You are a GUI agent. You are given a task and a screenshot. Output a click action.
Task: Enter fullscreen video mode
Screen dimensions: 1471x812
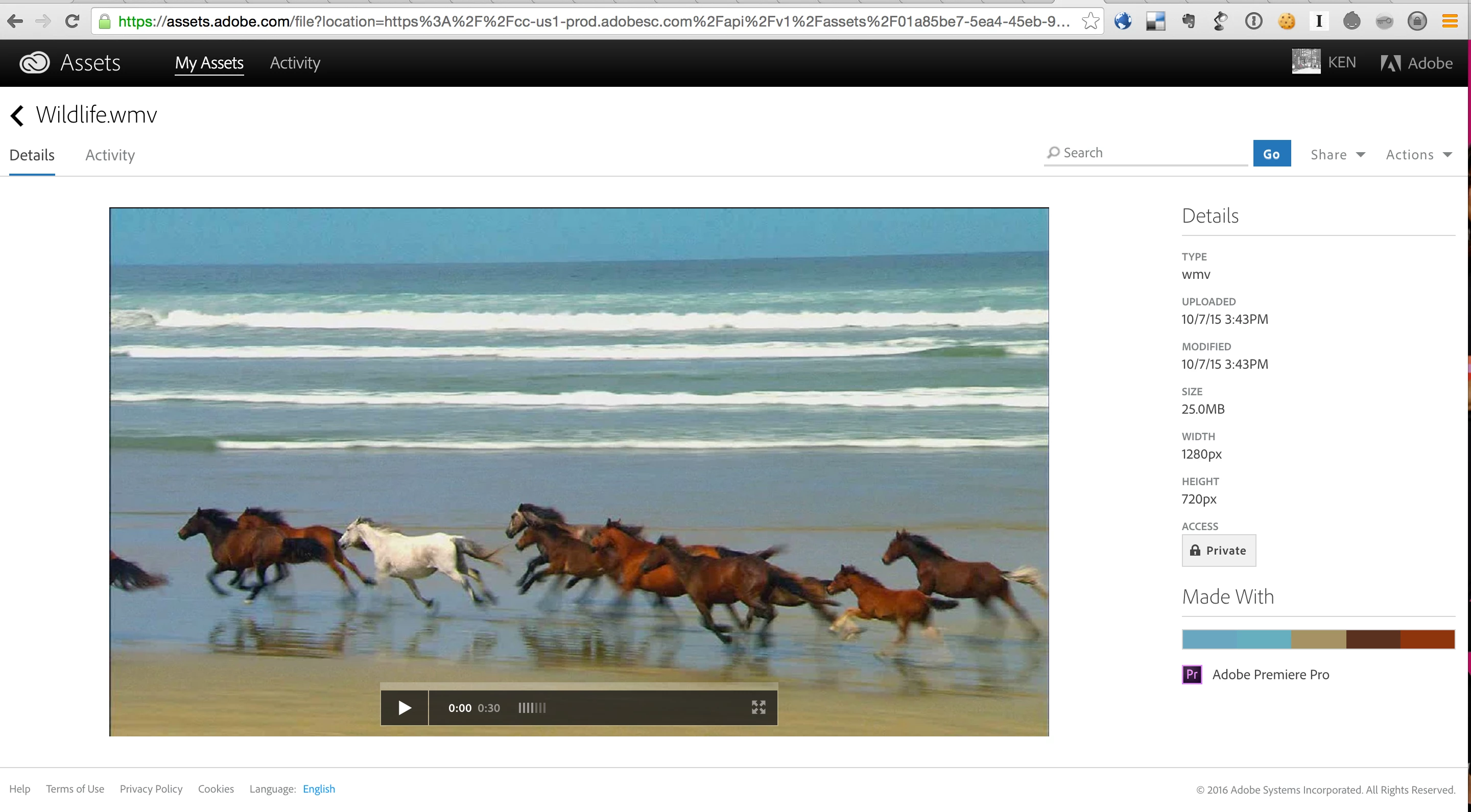758,708
